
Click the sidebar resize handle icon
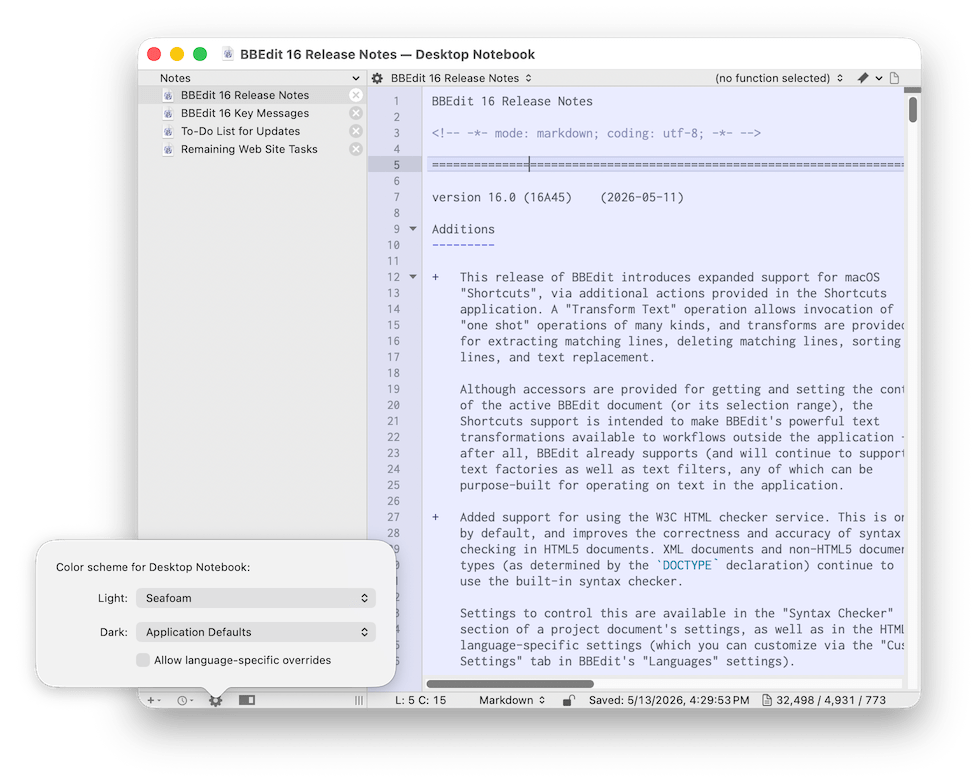coord(359,700)
